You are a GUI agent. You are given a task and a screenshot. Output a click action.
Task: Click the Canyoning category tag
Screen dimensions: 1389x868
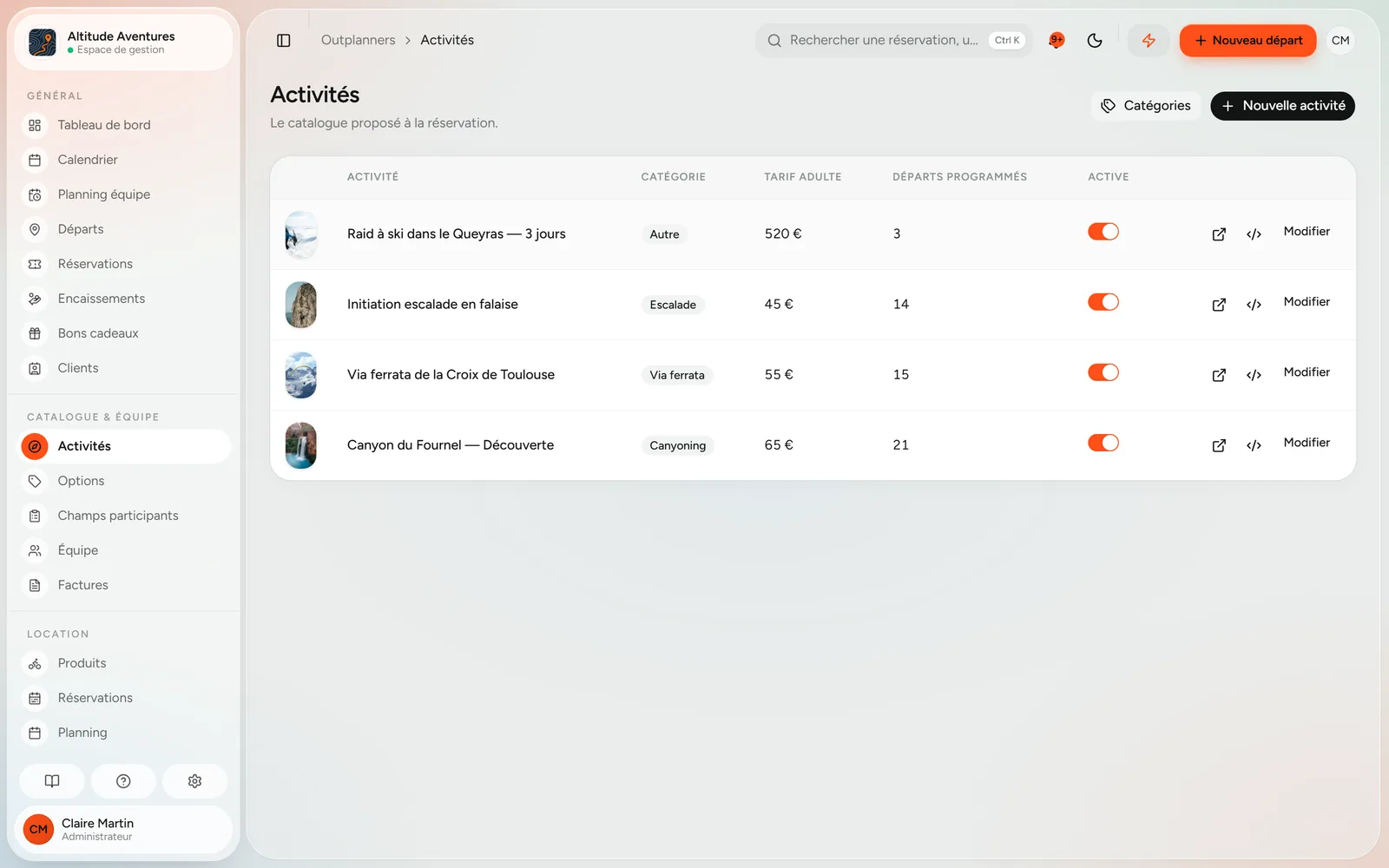[x=678, y=445]
